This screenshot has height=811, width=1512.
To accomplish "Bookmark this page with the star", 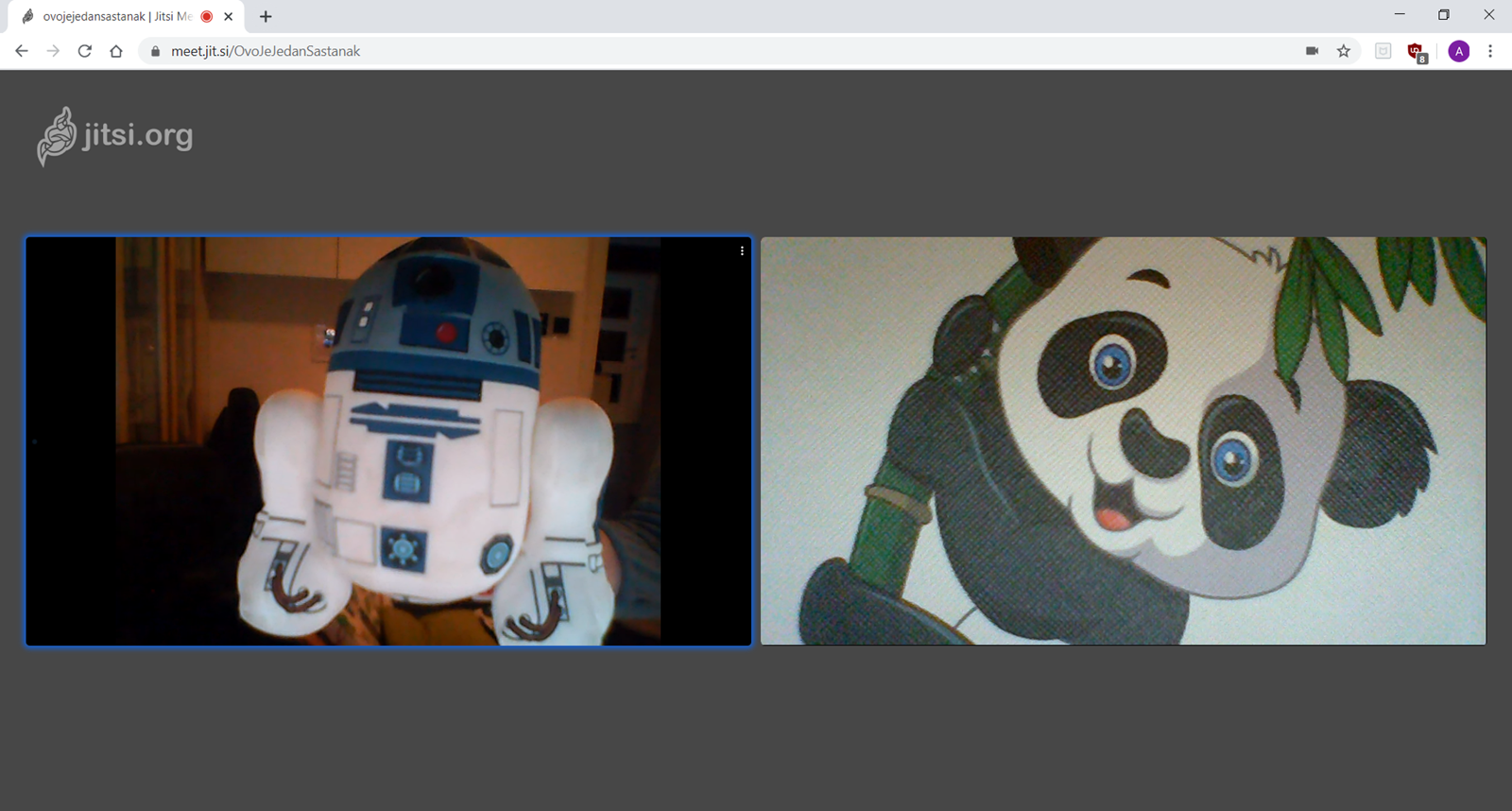I will click(x=1344, y=51).
